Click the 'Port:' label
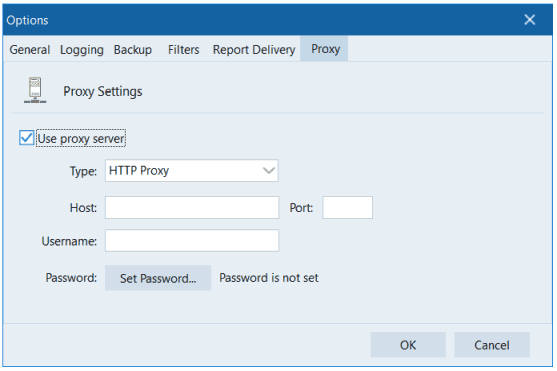Screen dimensions: 557x371 (x=301, y=208)
